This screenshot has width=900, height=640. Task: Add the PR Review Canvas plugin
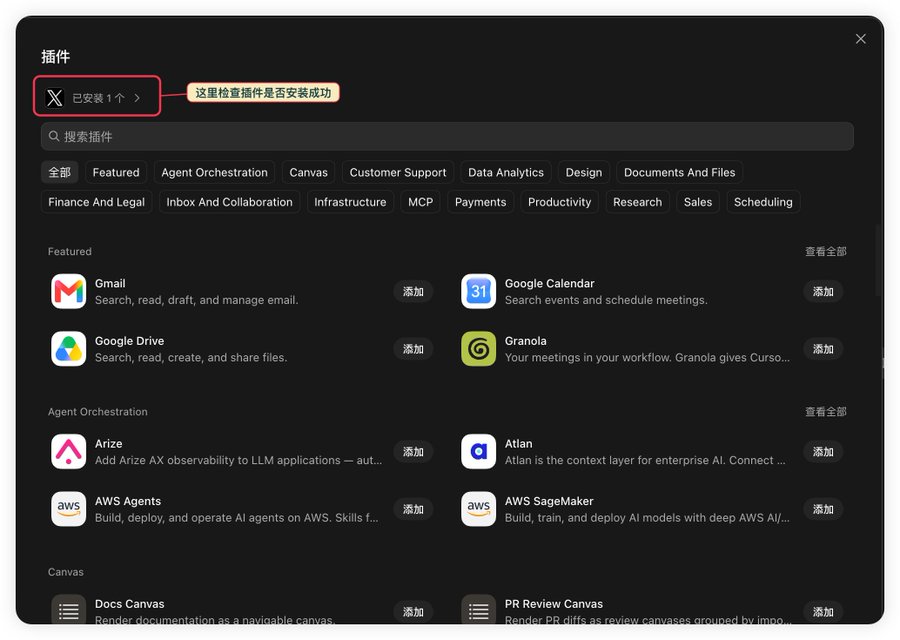tap(823, 612)
